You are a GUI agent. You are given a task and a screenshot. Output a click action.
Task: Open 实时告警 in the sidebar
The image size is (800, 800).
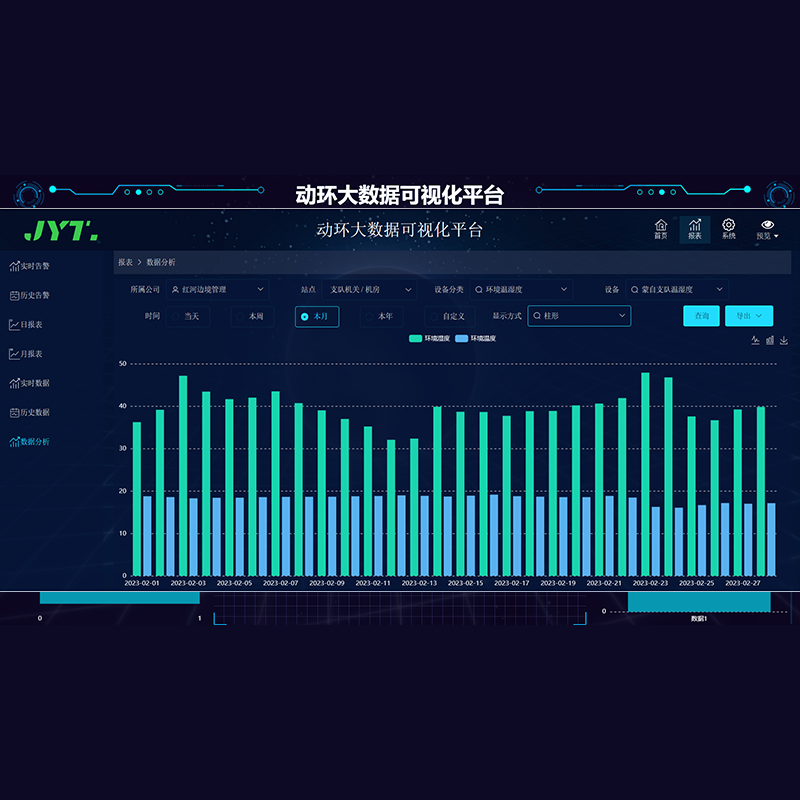(x=30, y=266)
